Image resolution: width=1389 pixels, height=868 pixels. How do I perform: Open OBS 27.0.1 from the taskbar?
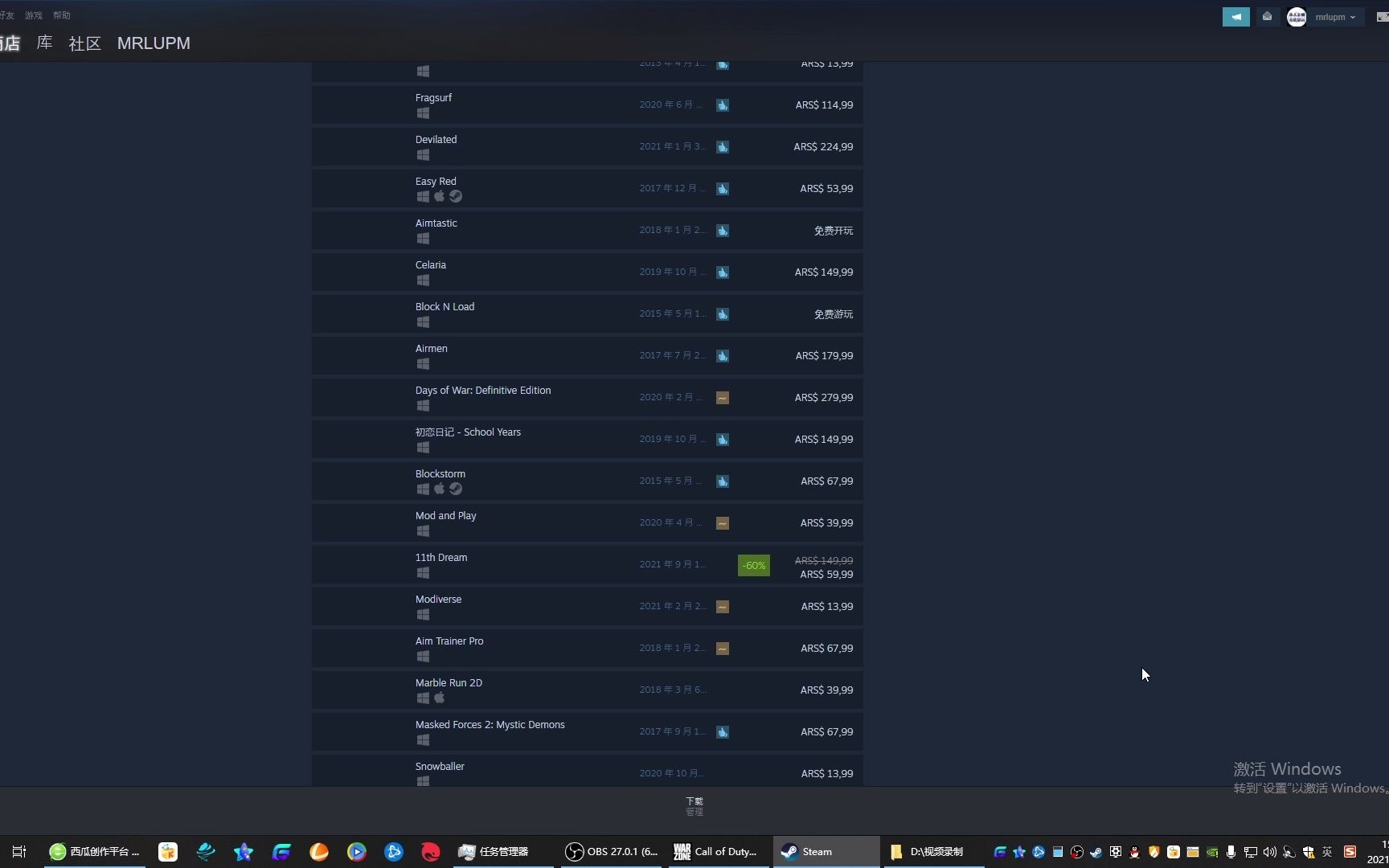pos(611,852)
